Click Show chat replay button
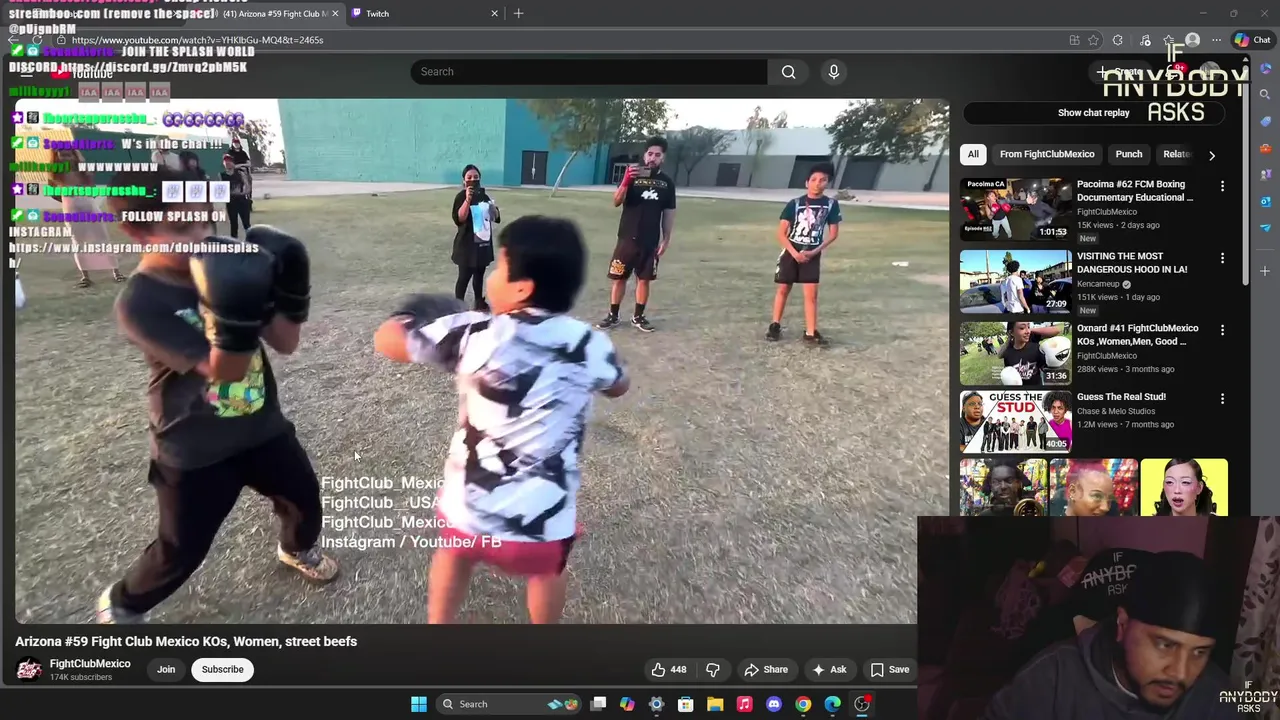 tap(1094, 113)
